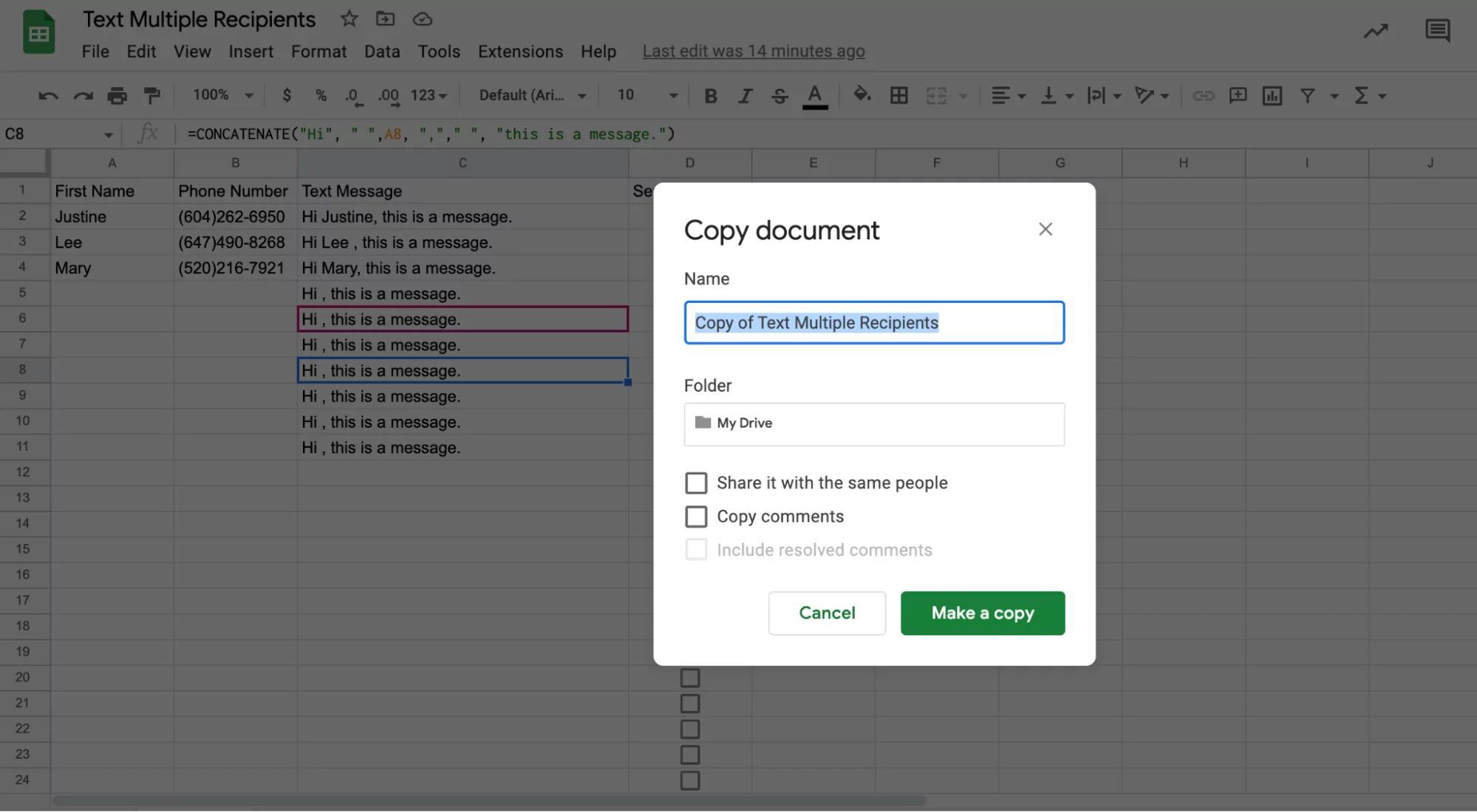Apply strikethrough formatting from the toolbar

pos(780,95)
